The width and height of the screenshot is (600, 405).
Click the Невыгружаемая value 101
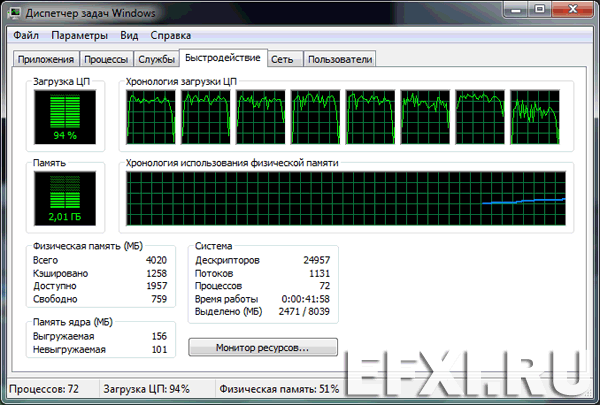159,349
